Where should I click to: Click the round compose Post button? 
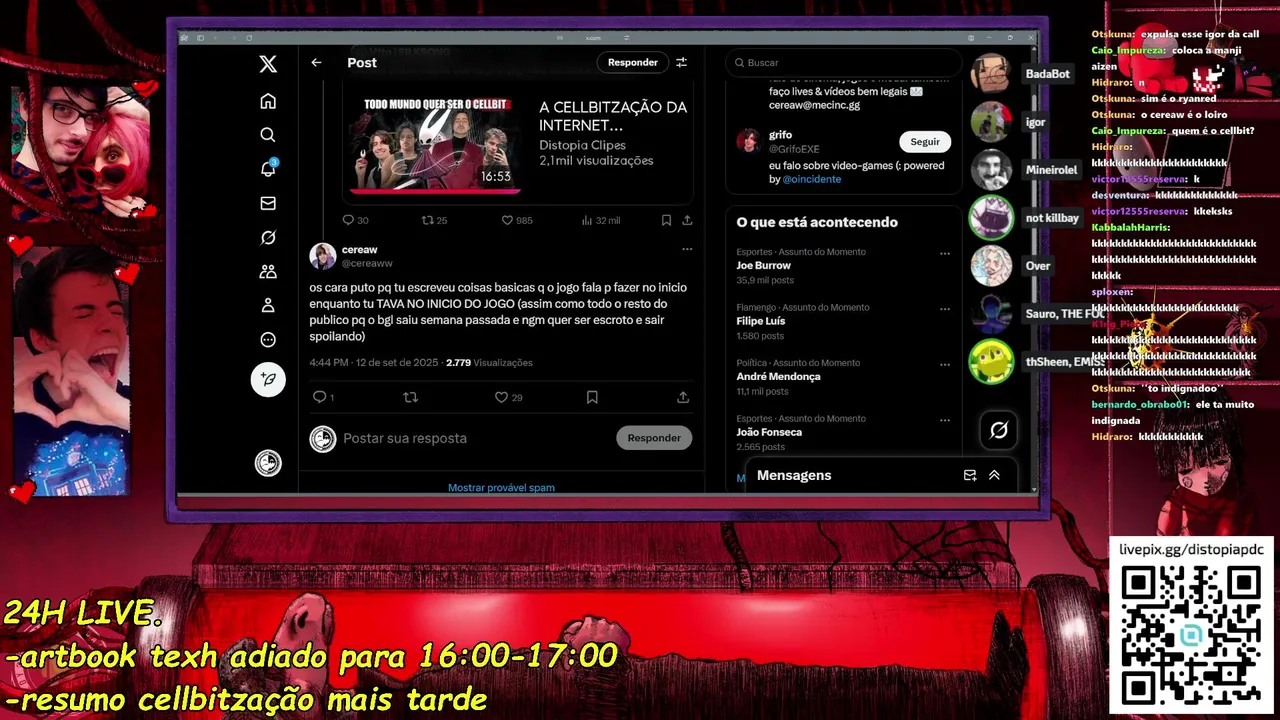(x=268, y=379)
